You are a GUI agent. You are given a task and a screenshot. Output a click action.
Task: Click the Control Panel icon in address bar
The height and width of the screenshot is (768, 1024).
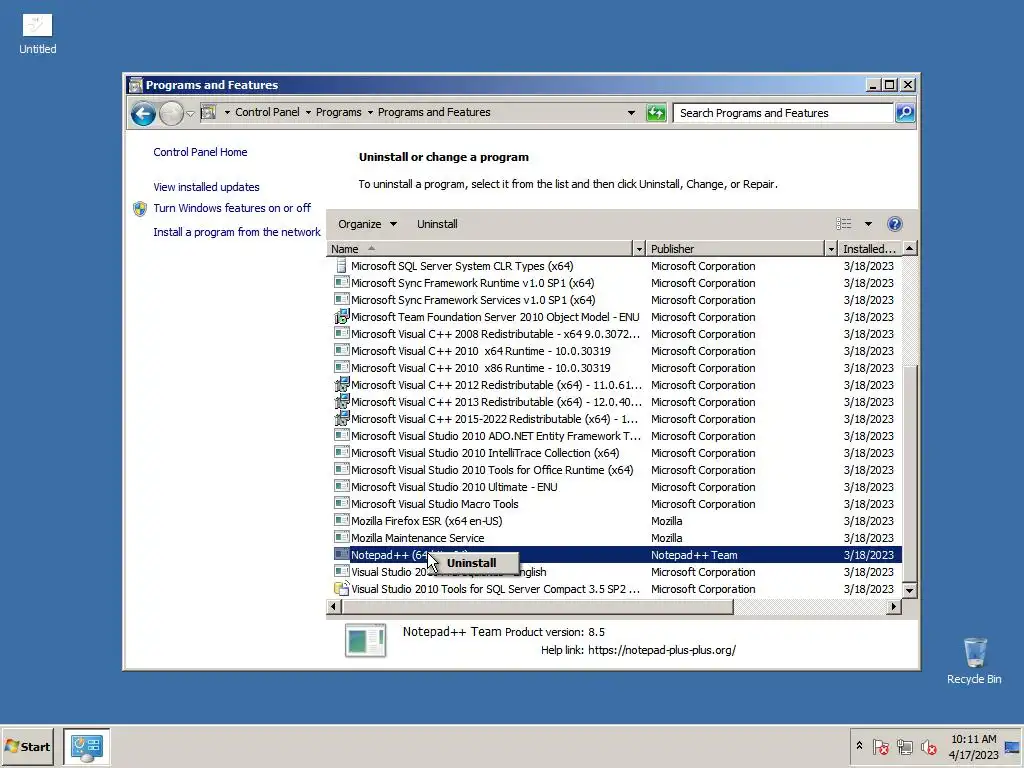pyautogui.click(x=208, y=112)
